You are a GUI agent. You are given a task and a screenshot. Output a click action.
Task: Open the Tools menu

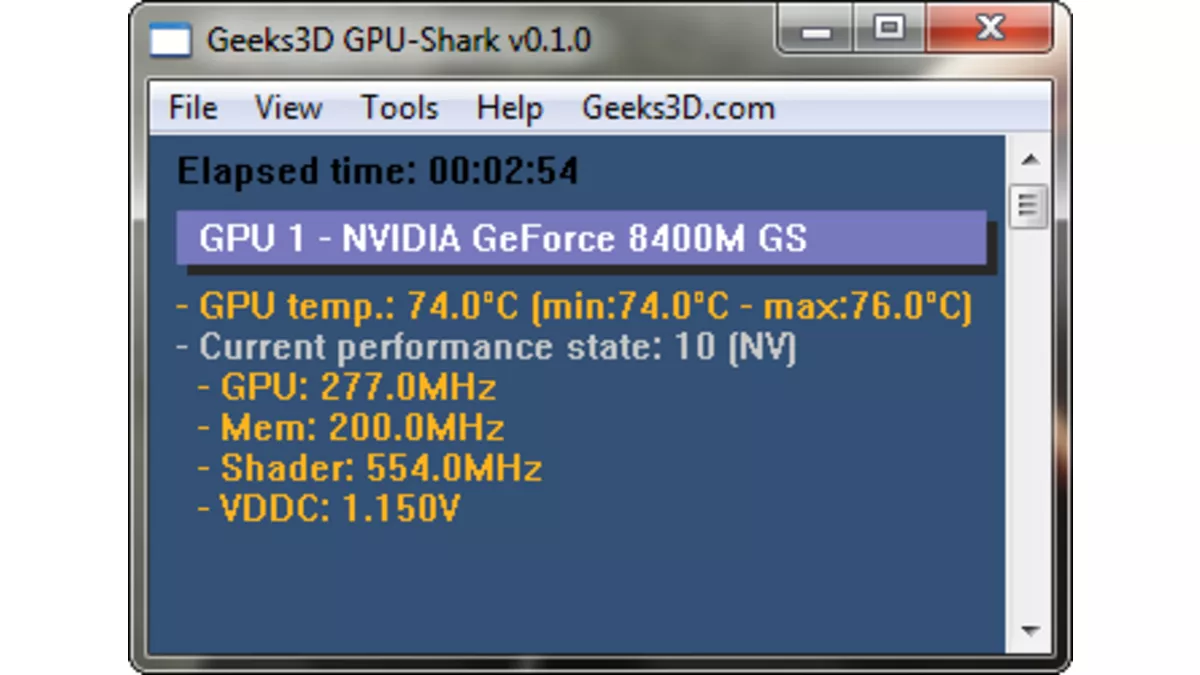coord(399,108)
